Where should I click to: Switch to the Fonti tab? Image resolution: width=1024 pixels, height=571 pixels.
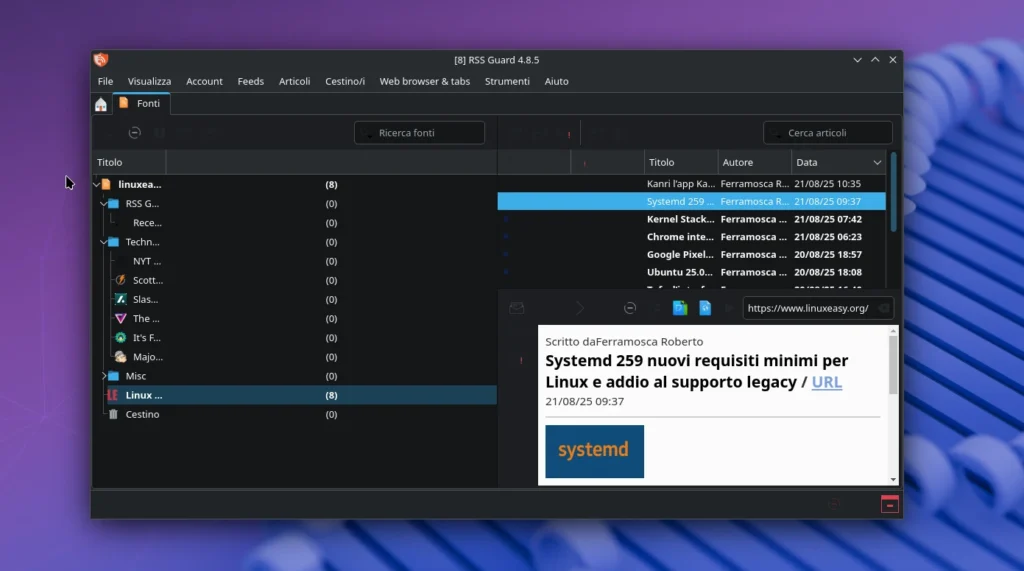[x=141, y=103]
